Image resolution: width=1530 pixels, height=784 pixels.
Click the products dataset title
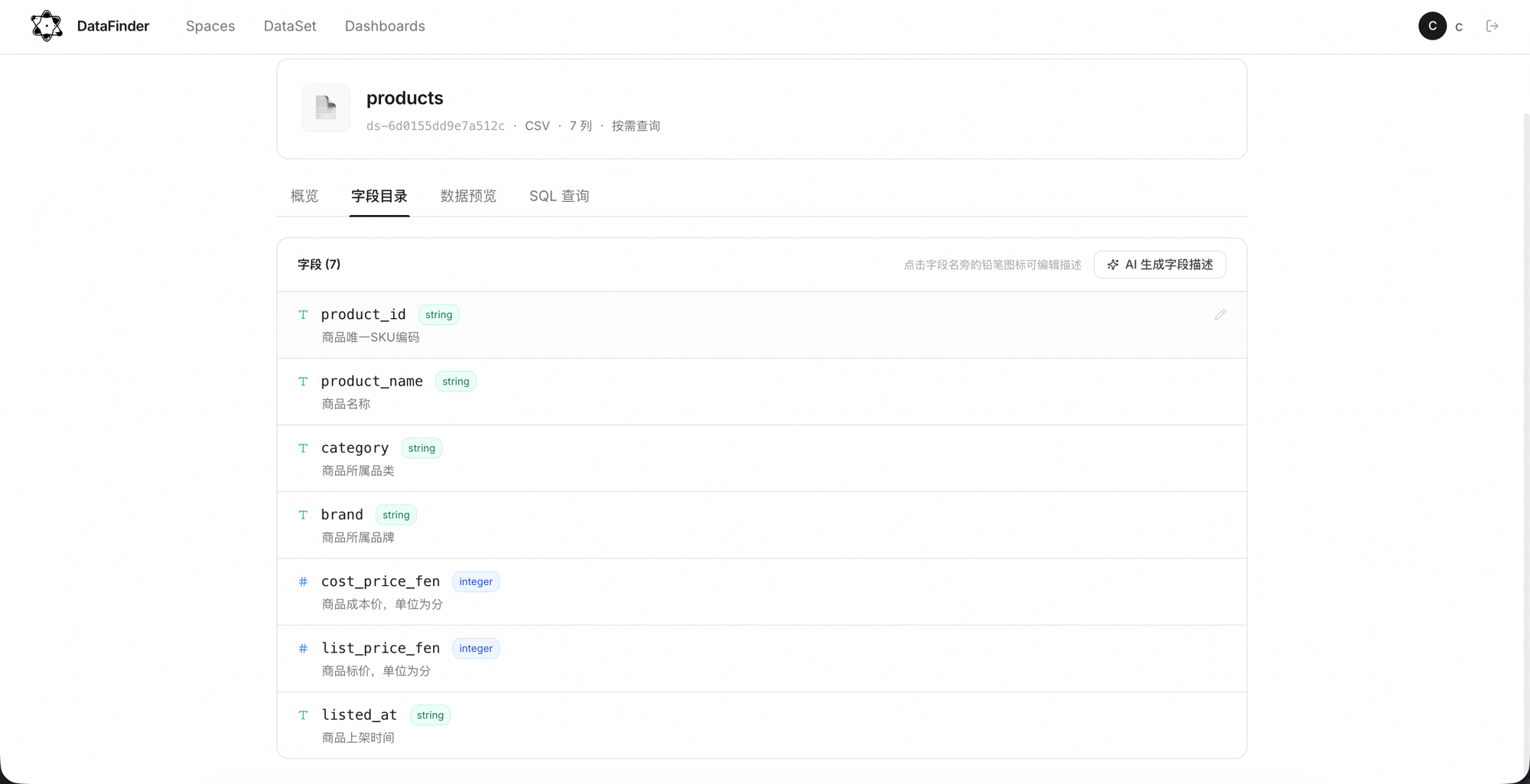point(405,98)
